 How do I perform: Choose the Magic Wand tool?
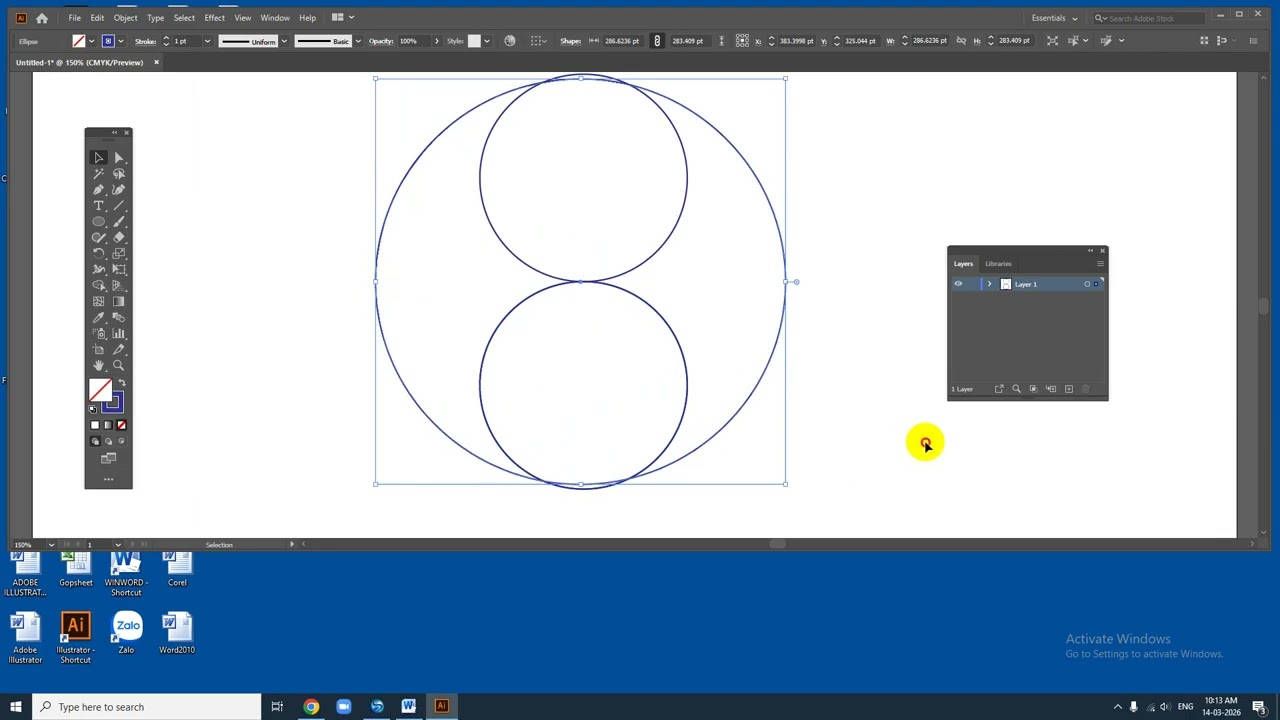tap(98, 174)
